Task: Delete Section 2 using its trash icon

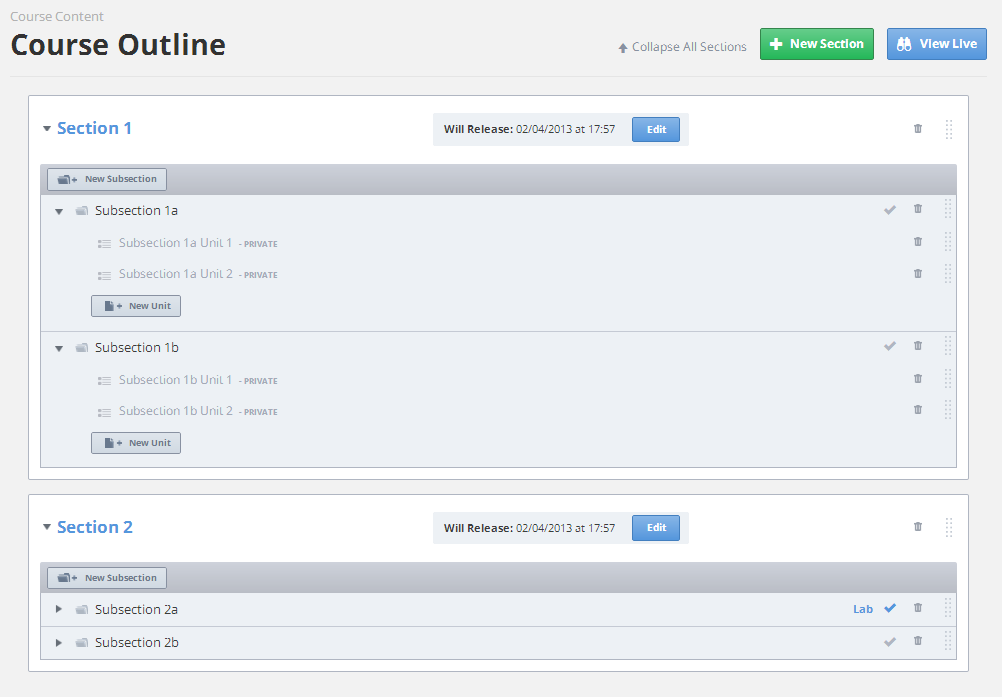Action: (918, 527)
